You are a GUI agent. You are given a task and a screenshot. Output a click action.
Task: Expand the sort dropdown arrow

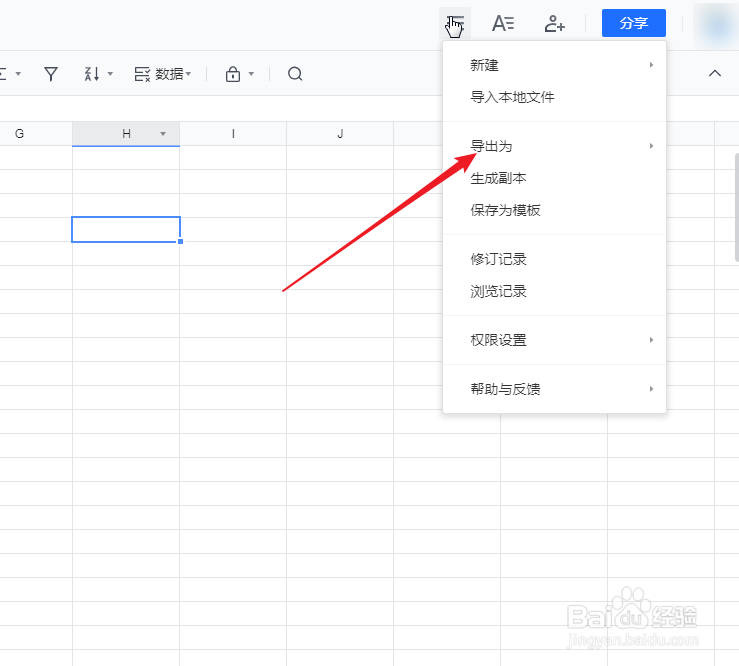[110, 74]
